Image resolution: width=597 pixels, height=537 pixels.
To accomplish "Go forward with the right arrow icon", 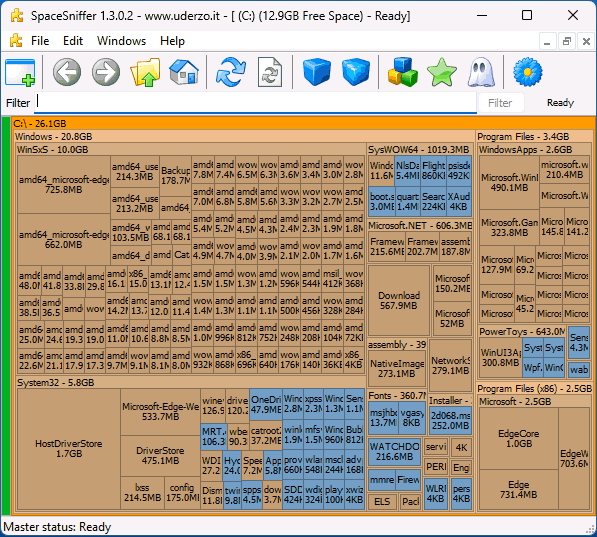I will coord(106,72).
